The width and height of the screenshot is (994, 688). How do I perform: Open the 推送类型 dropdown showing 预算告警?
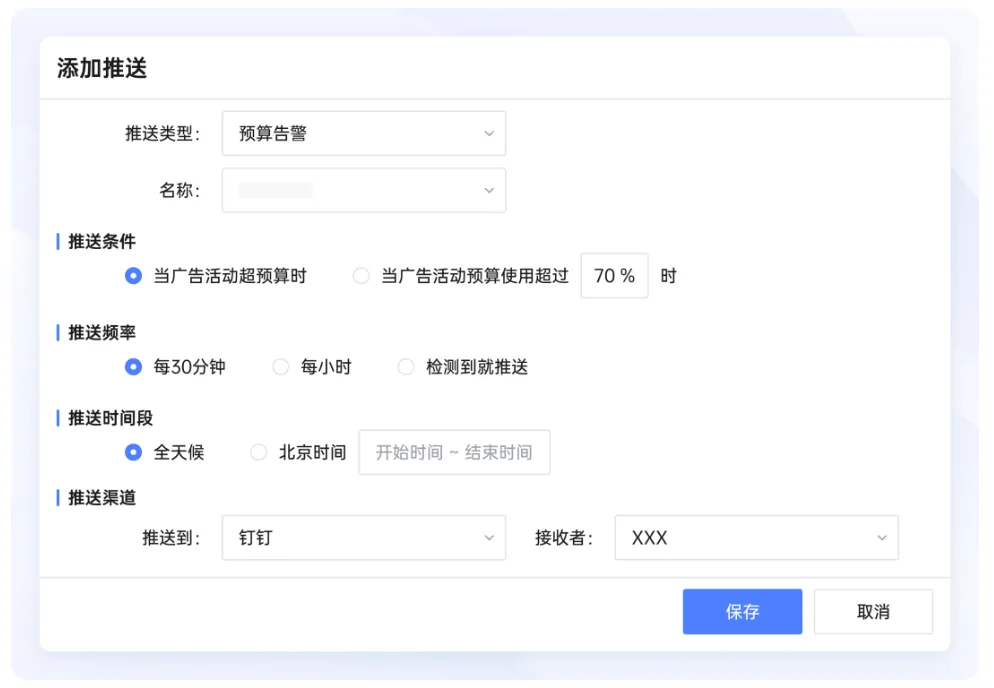[363, 133]
